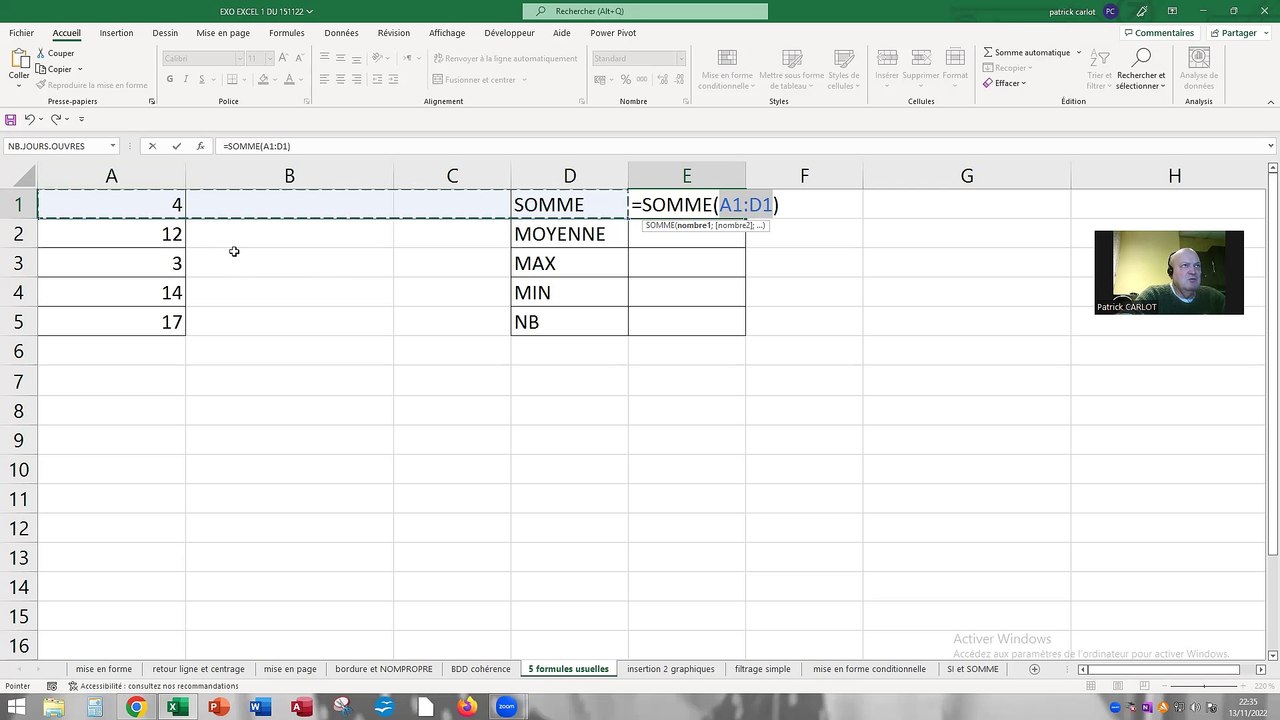Open sheet tab insertion 2 graphiques
This screenshot has width=1280, height=720.
[671, 669]
